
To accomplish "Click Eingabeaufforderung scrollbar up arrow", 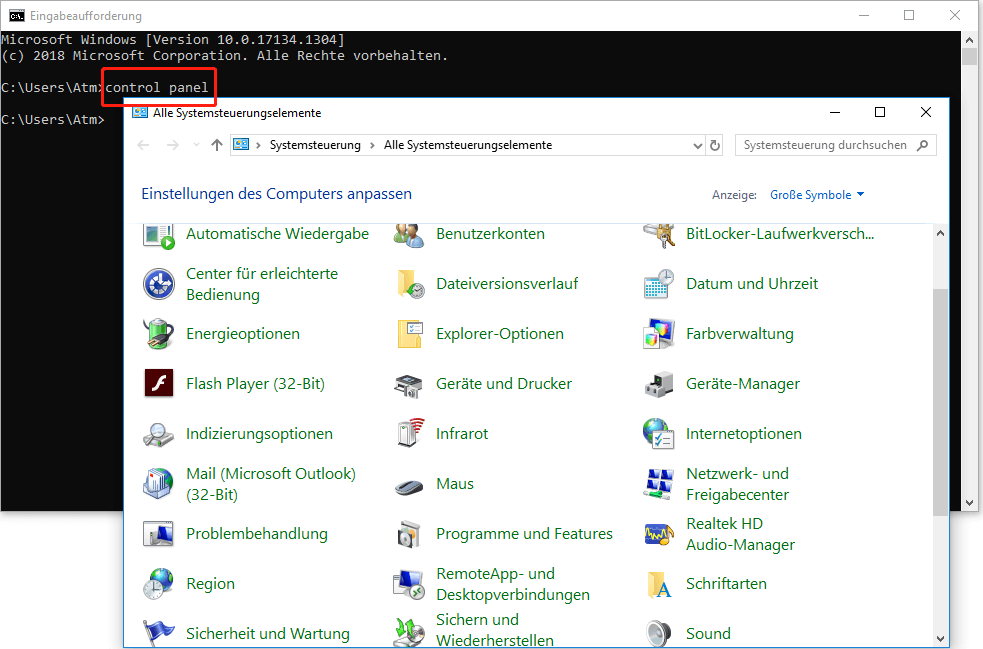I will pos(970,39).
